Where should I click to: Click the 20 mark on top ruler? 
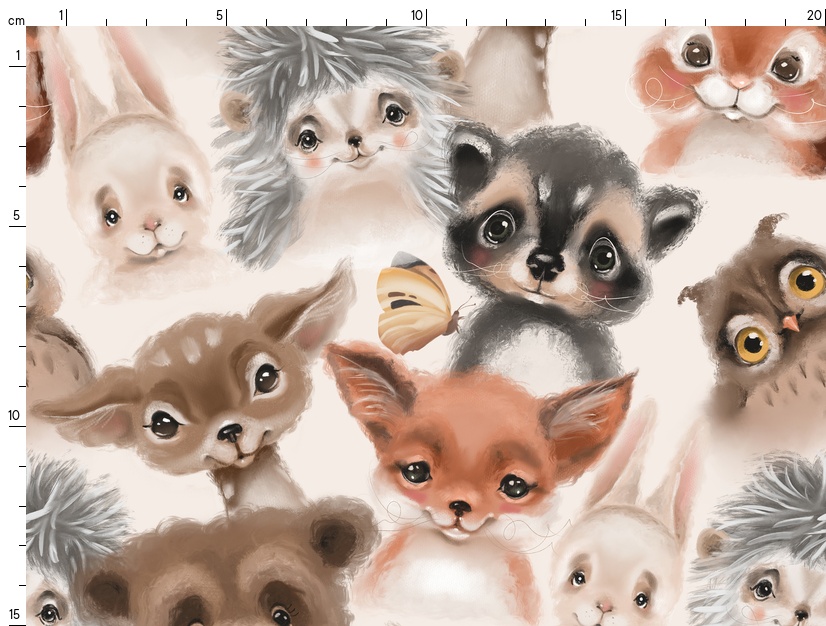815,15
